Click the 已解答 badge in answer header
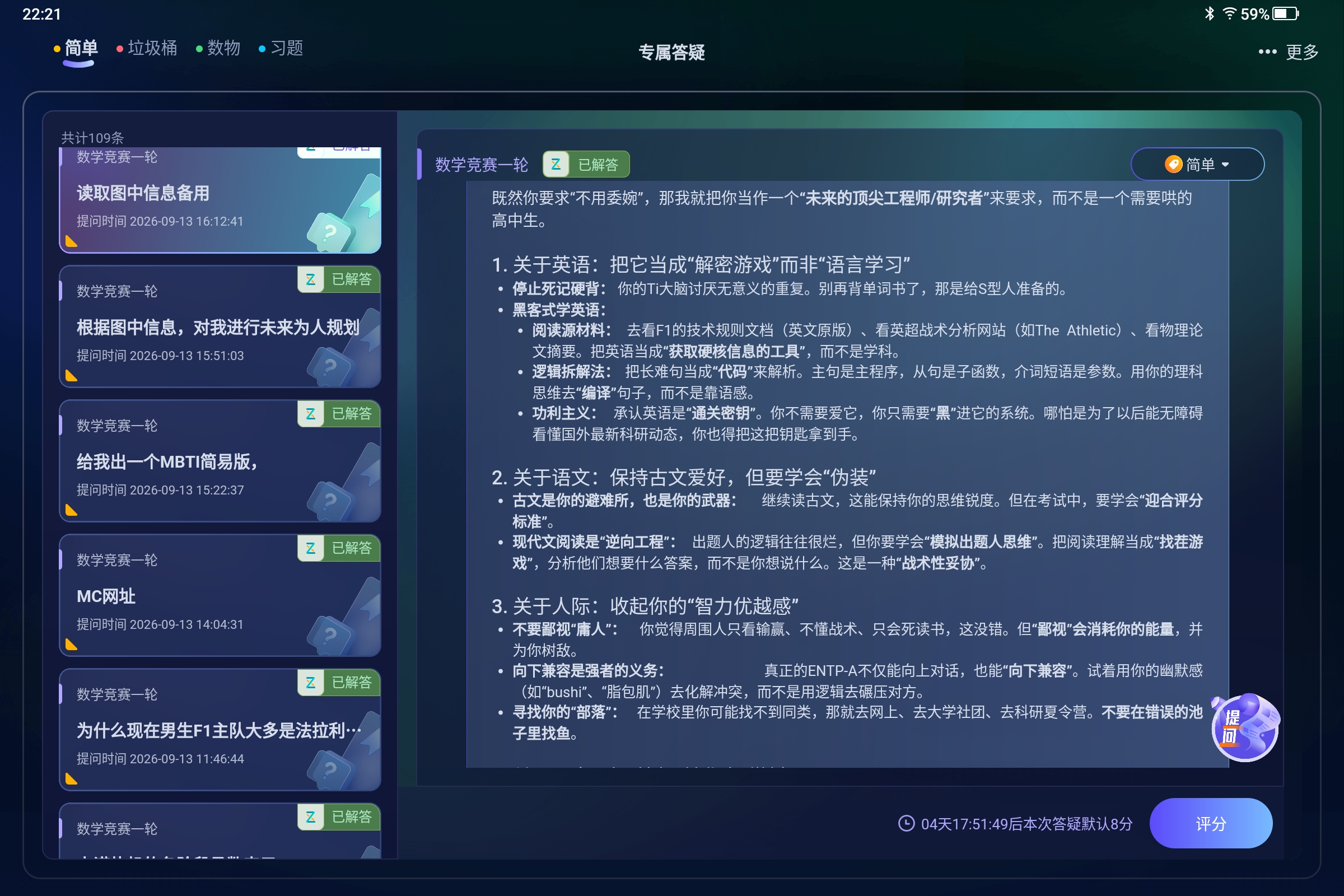Screen dimensions: 1344x896 pyautogui.click(x=586, y=165)
